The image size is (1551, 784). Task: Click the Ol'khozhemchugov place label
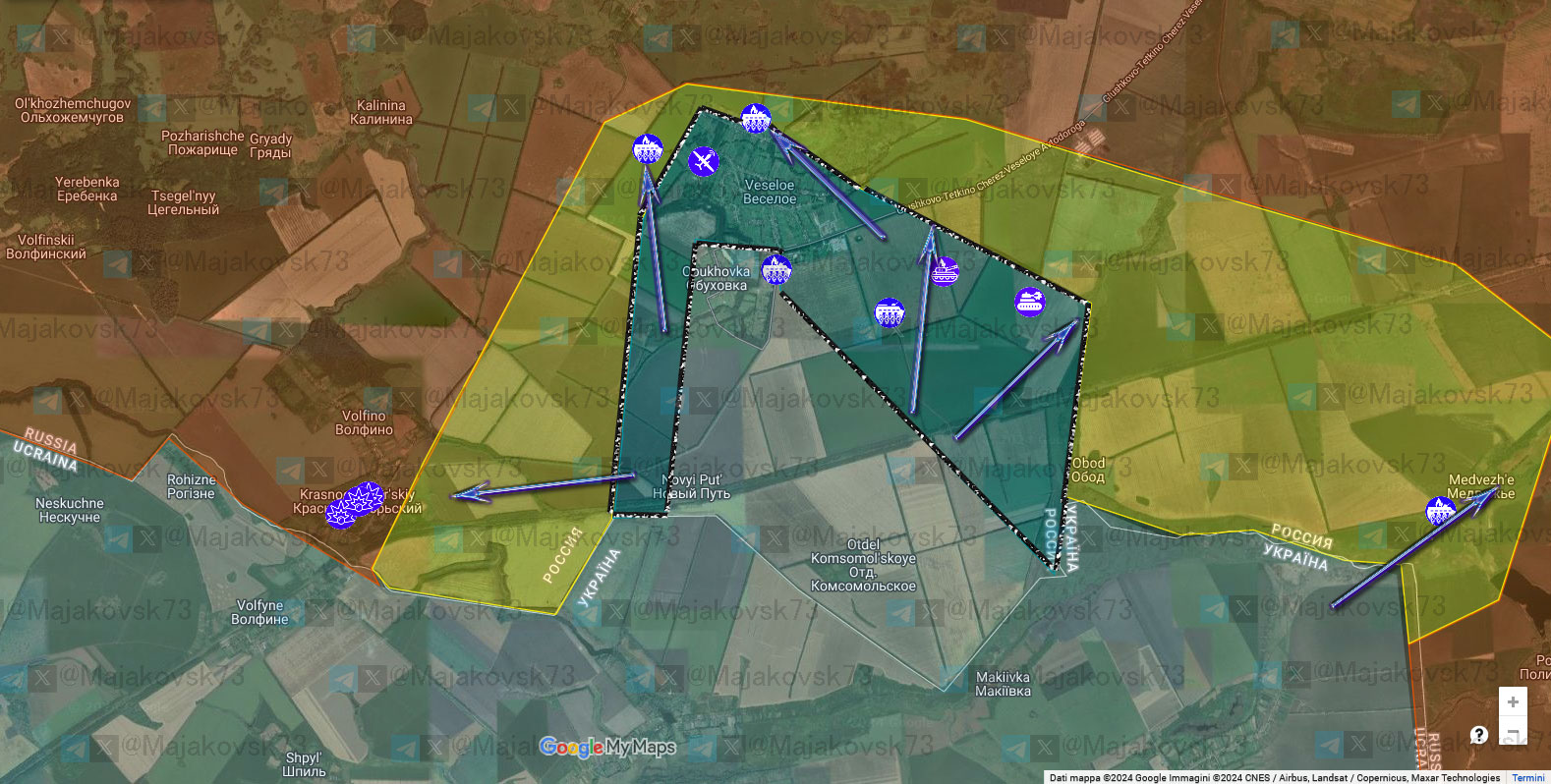73,110
